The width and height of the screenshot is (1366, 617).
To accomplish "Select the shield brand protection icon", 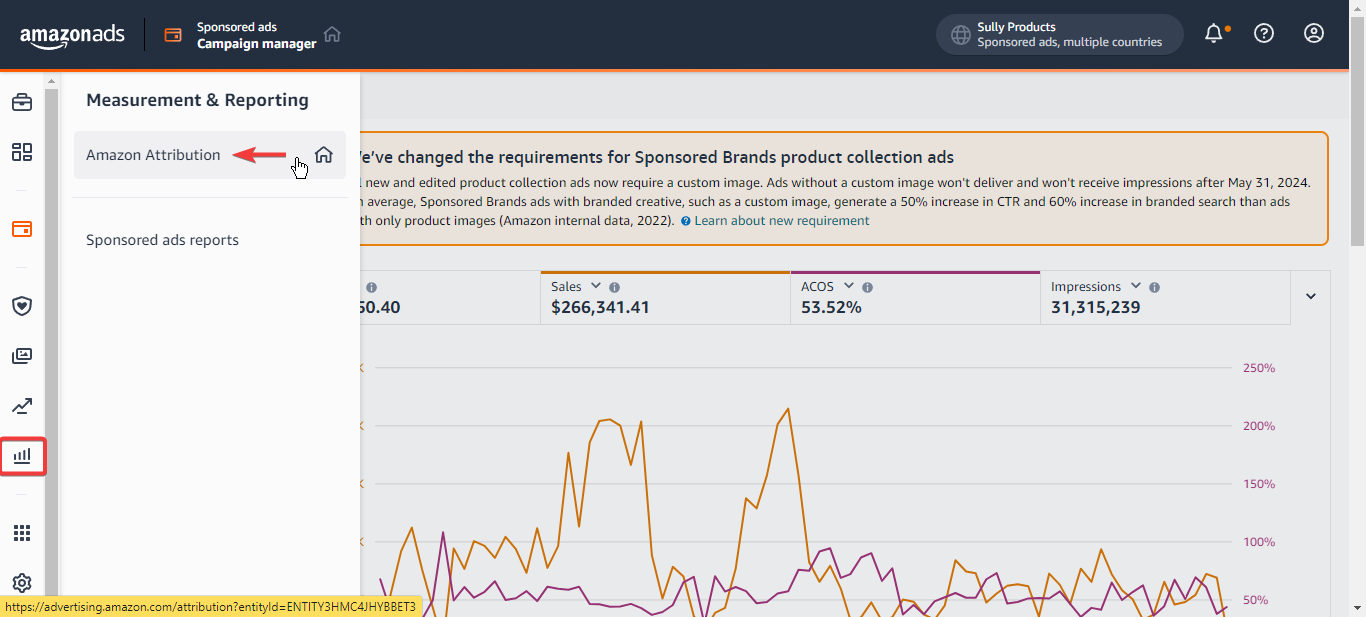I will 22,306.
